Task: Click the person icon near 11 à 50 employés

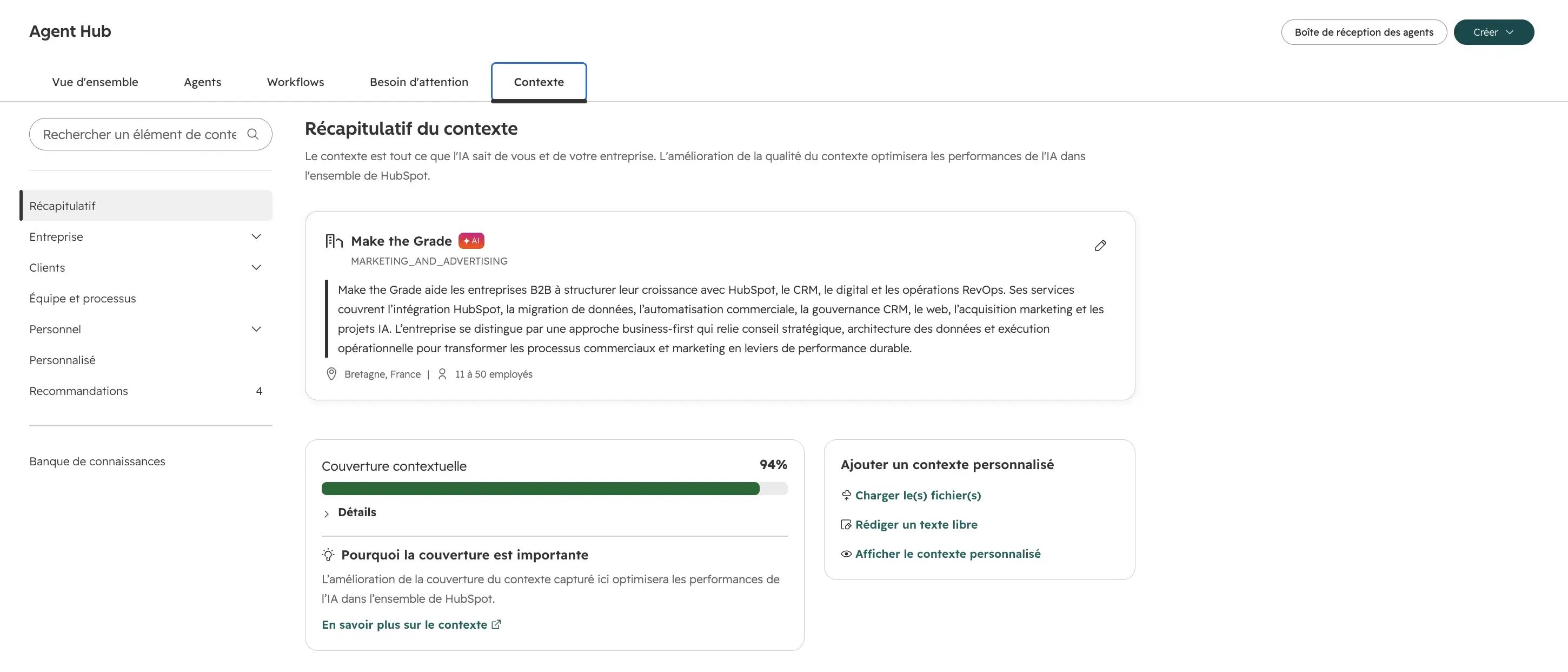Action: pos(442,374)
